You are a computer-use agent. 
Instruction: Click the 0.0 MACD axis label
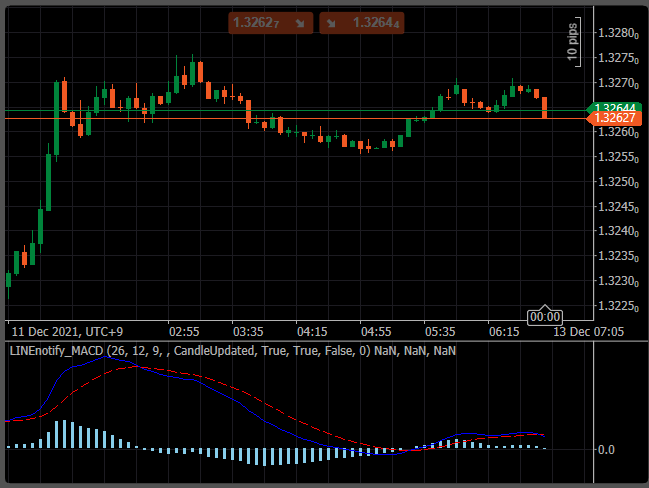pos(606,450)
